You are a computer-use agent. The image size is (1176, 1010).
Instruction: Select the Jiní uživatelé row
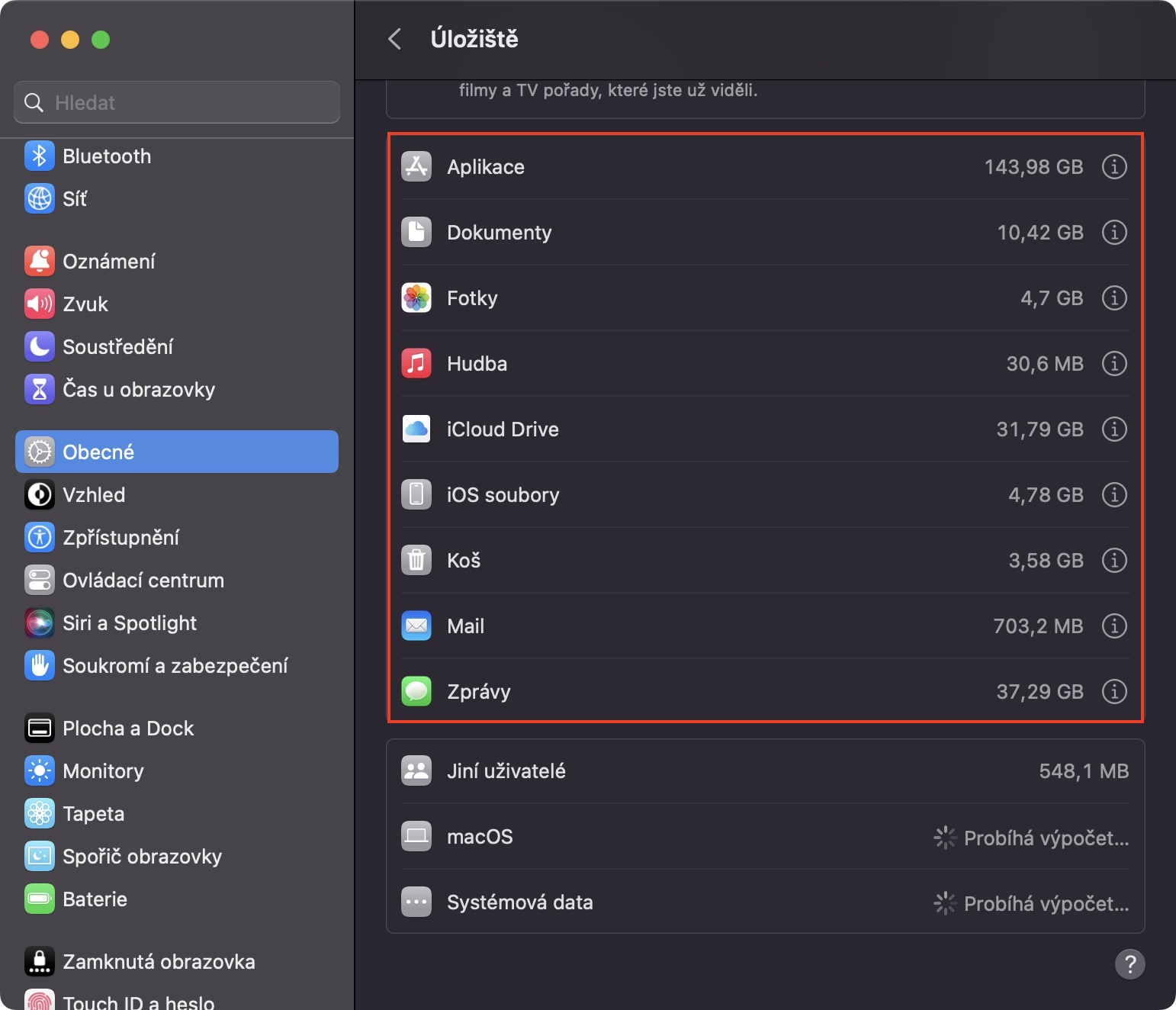765,771
